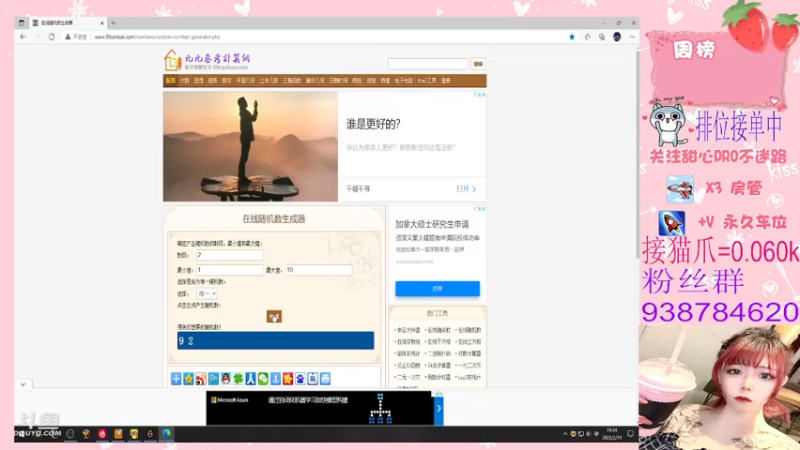This screenshot has width=800, height=450.
Task: Click the blue result box showing 9 2
Action: pyautogui.click(x=276, y=340)
